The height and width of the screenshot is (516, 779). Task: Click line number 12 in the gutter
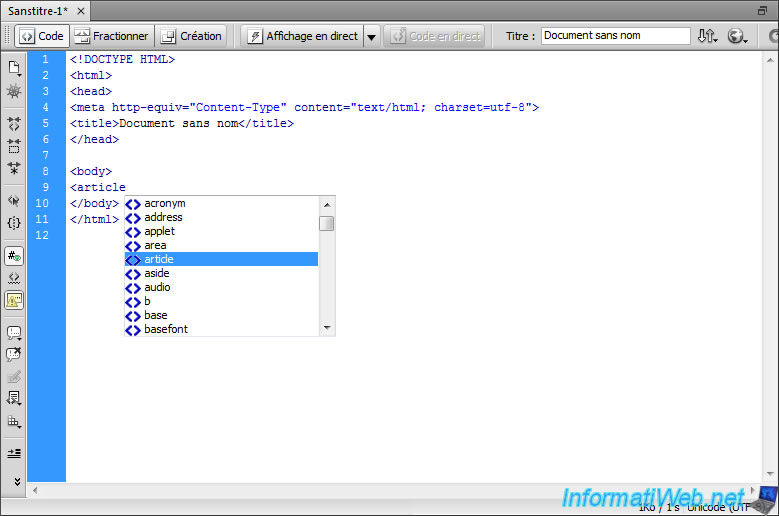pyautogui.click(x=42, y=235)
